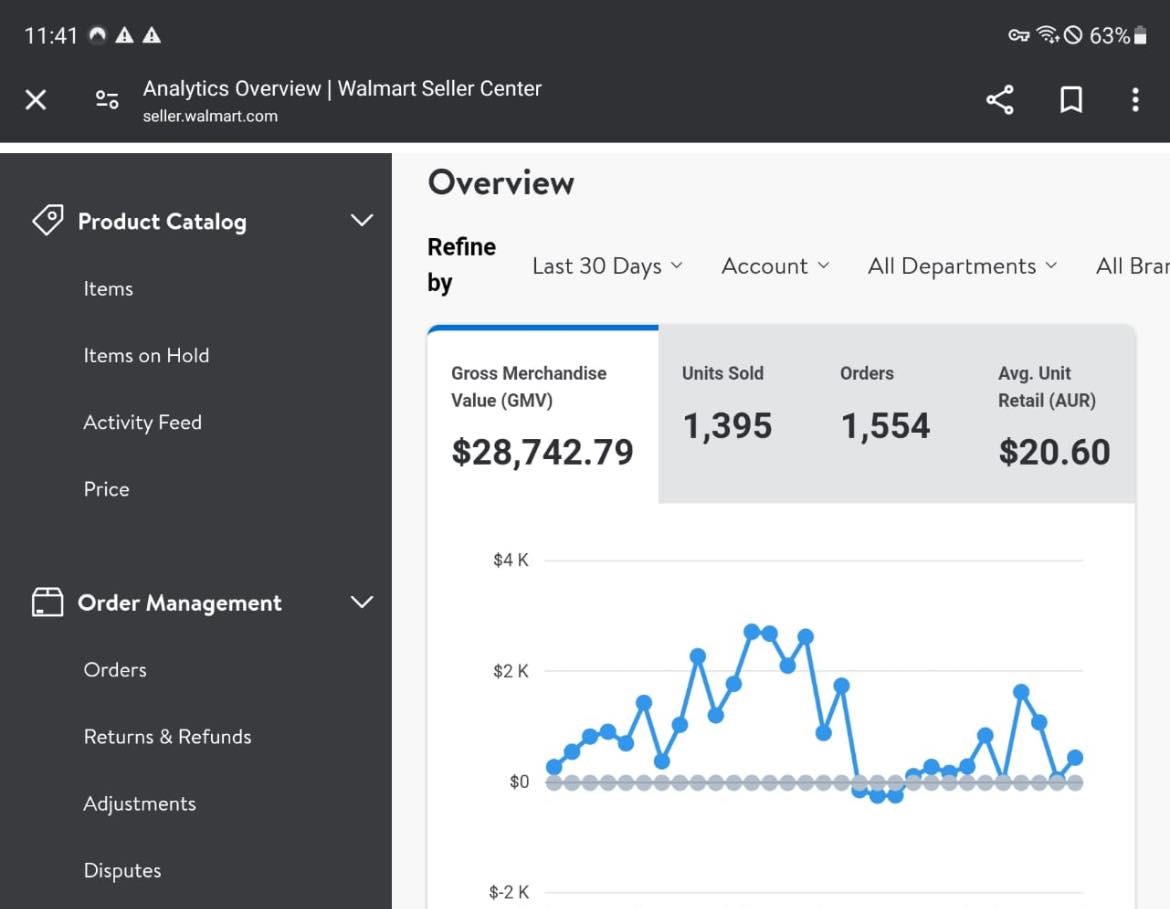This screenshot has height=909, width=1170.
Task: Tap the share icon in browser bar
Action: (999, 100)
